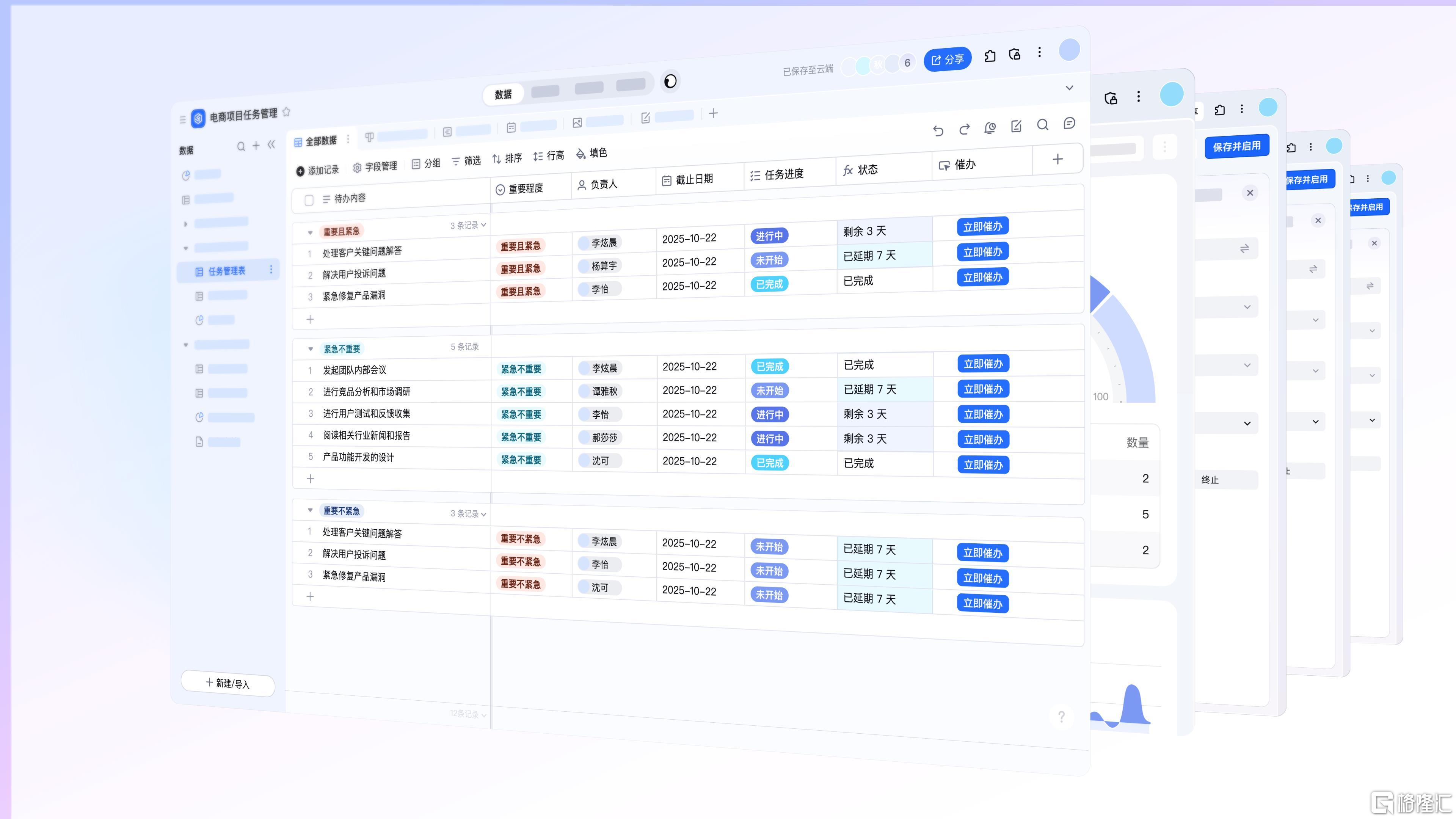Click the plugin puzzle-piece icon
Screen dimensions: 1456x819
pyautogui.click(x=990, y=56)
